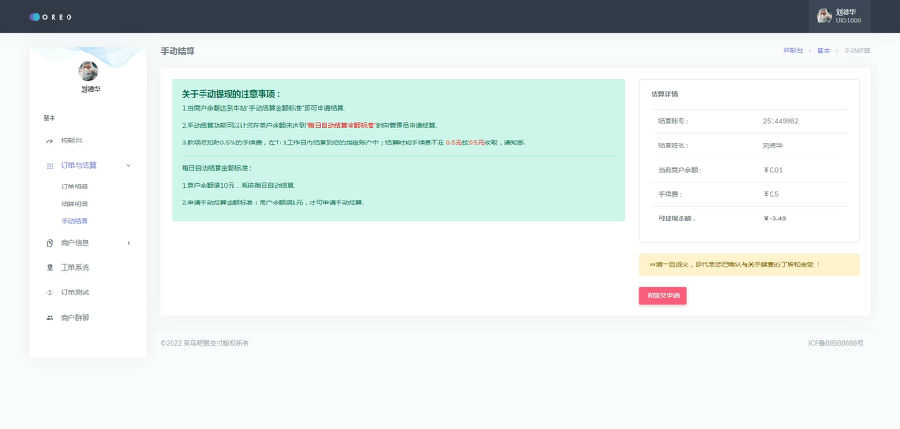Click the red submit application button

pyautogui.click(x=662, y=296)
